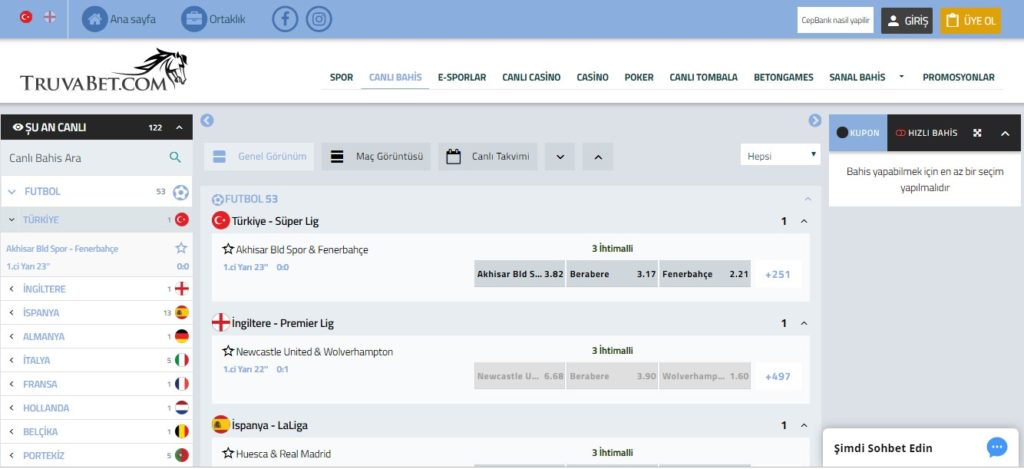Click England flag next to İngiltere - Premier Lig
Screen dimensions: 1024x469
tap(221, 323)
